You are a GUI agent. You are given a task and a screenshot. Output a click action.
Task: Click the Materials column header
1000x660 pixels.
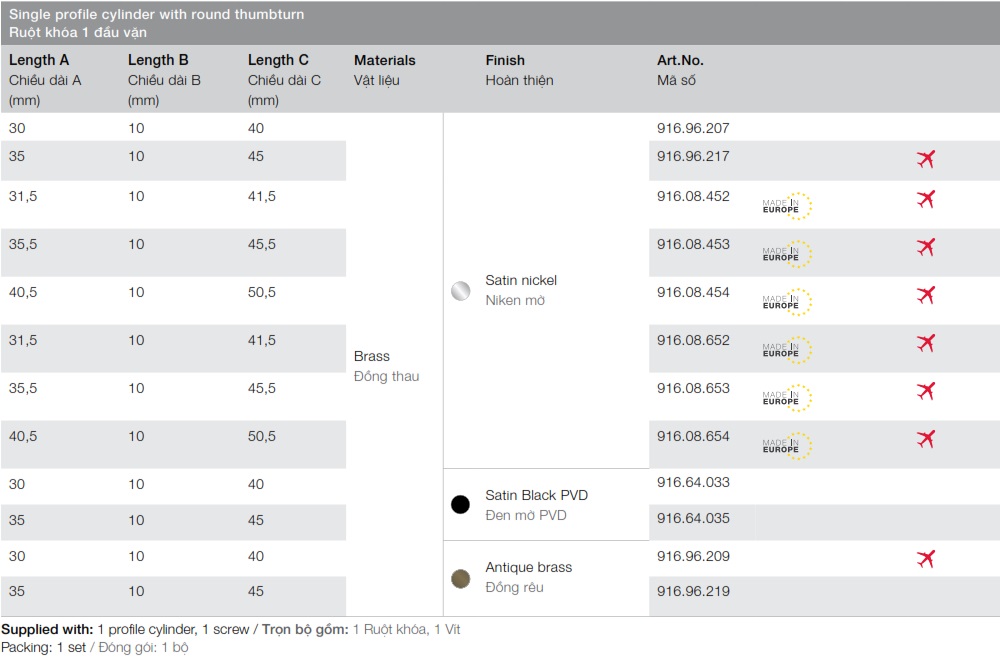point(384,60)
